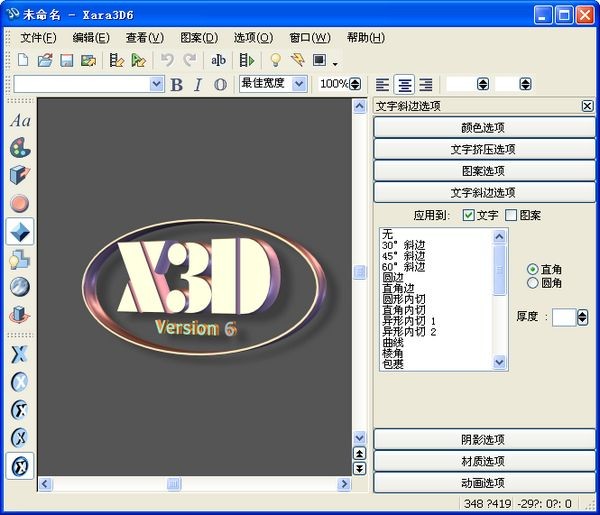This screenshot has height=515, width=600.
Task: Open the 窗口(W) menu
Action: coord(310,37)
